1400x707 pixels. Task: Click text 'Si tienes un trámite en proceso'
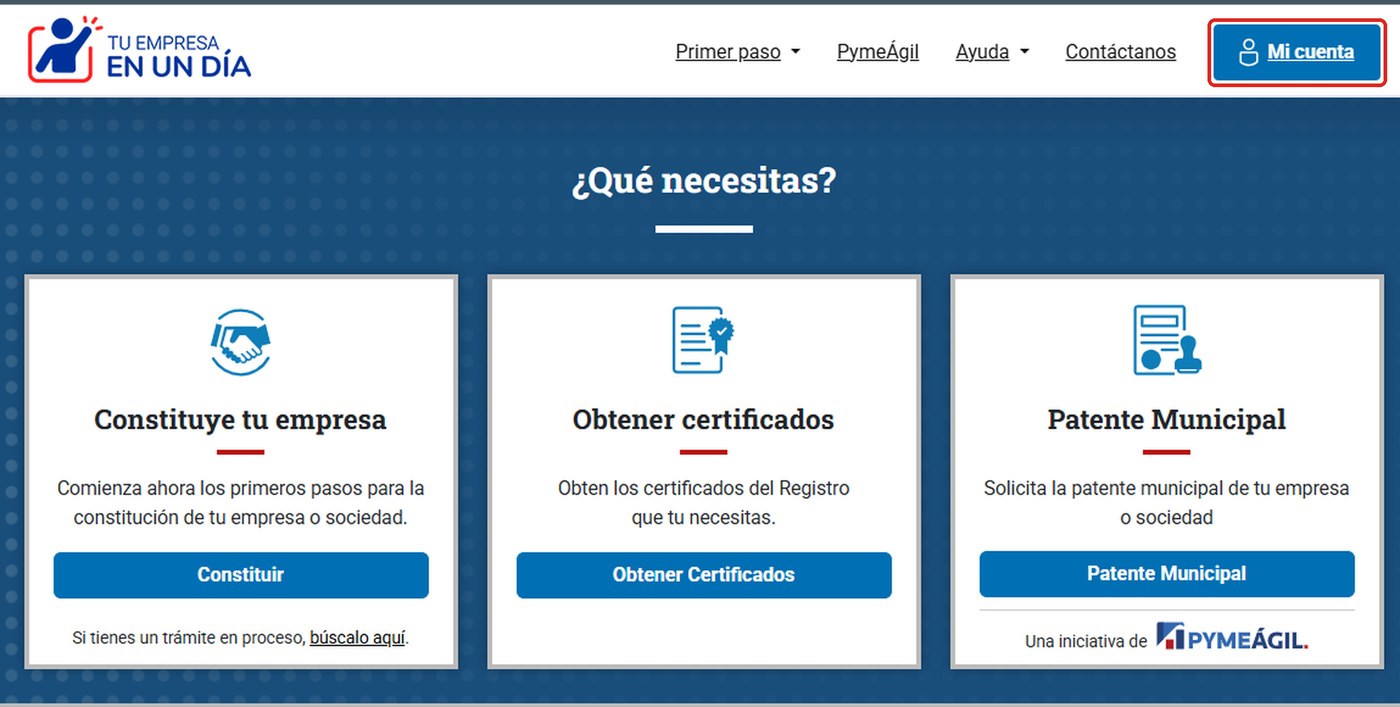pyautogui.click(x=188, y=637)
